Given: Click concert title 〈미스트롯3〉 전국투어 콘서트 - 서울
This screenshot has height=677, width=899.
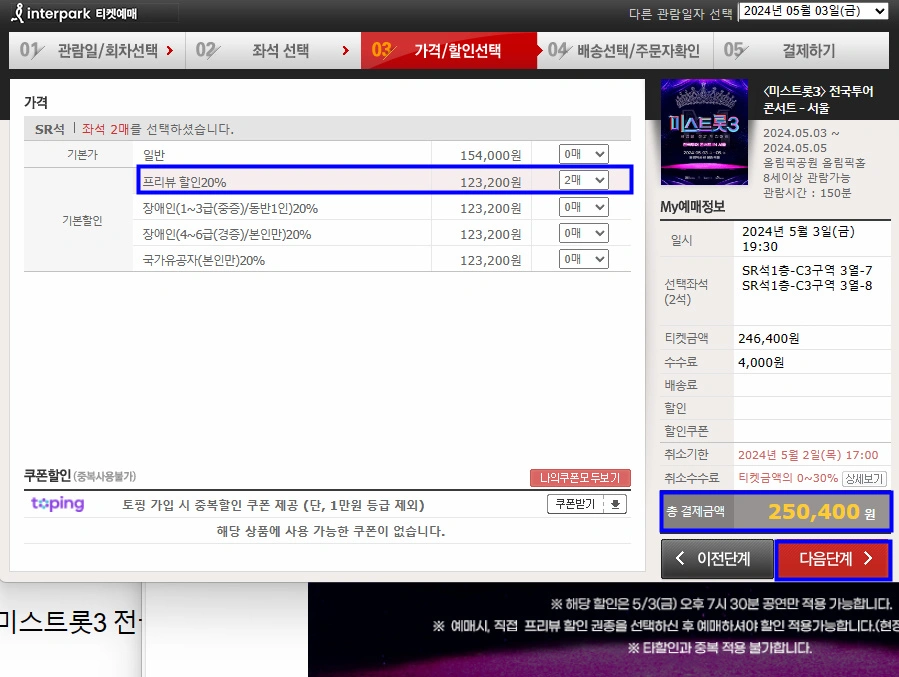Looking at the screenshot, I should click(818, 99).
